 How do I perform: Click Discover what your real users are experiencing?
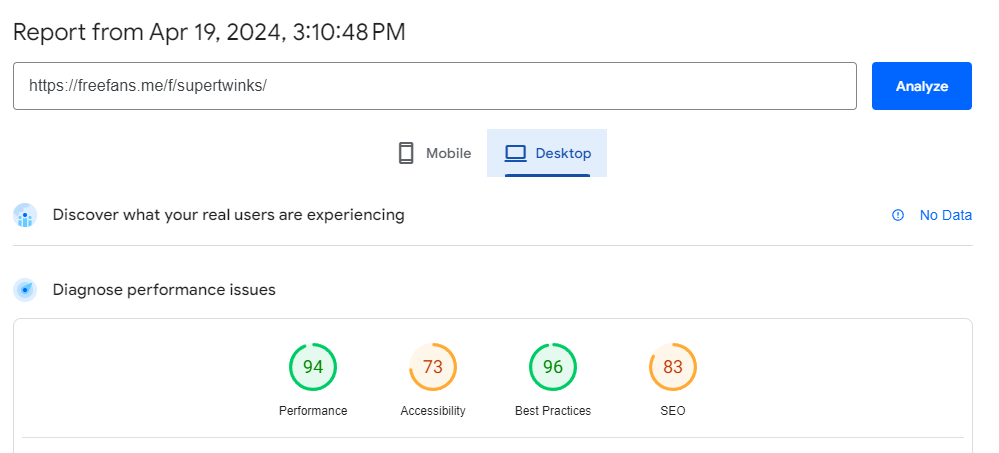(228, 215)
